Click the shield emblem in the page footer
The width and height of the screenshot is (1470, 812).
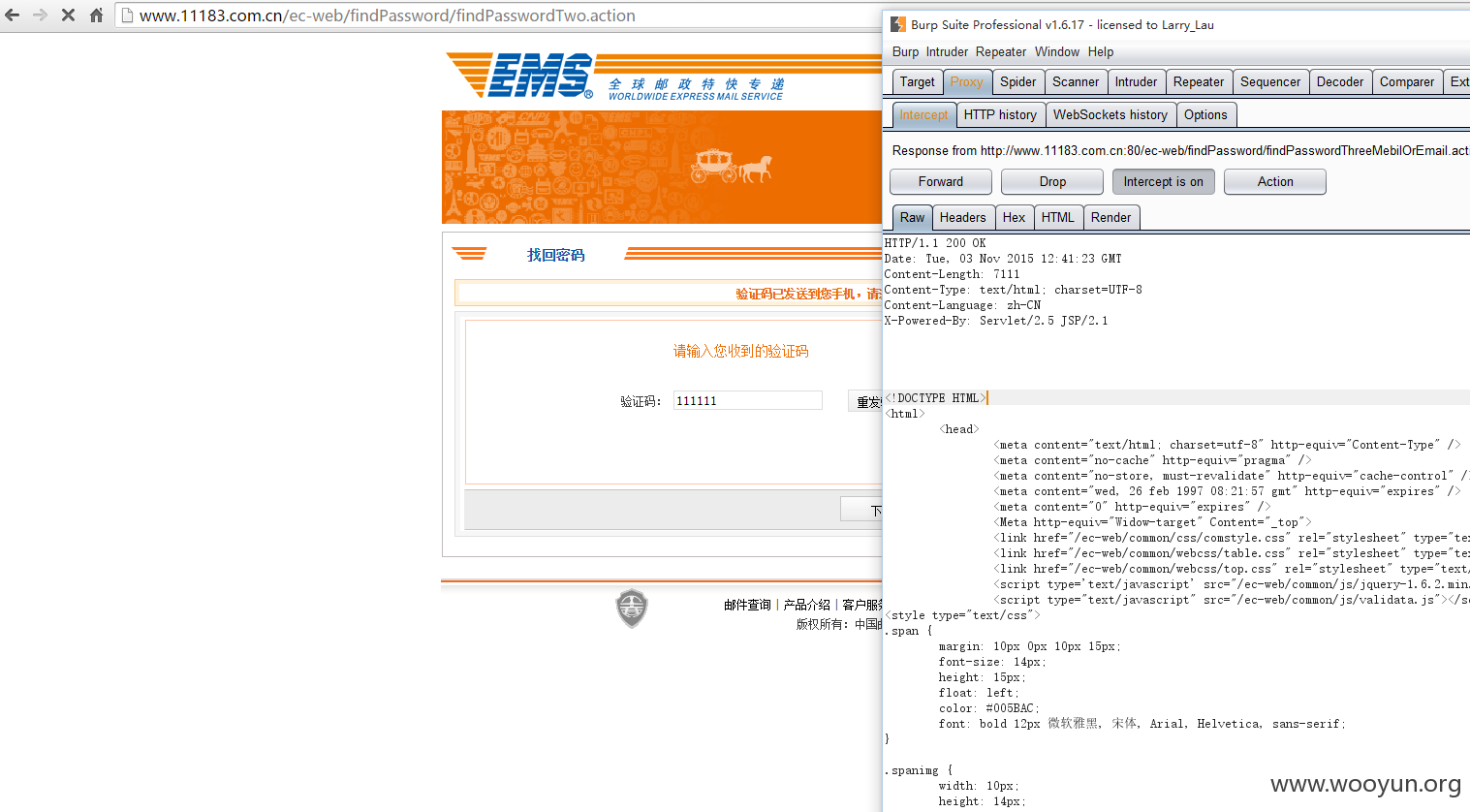[x=632, y=609]
